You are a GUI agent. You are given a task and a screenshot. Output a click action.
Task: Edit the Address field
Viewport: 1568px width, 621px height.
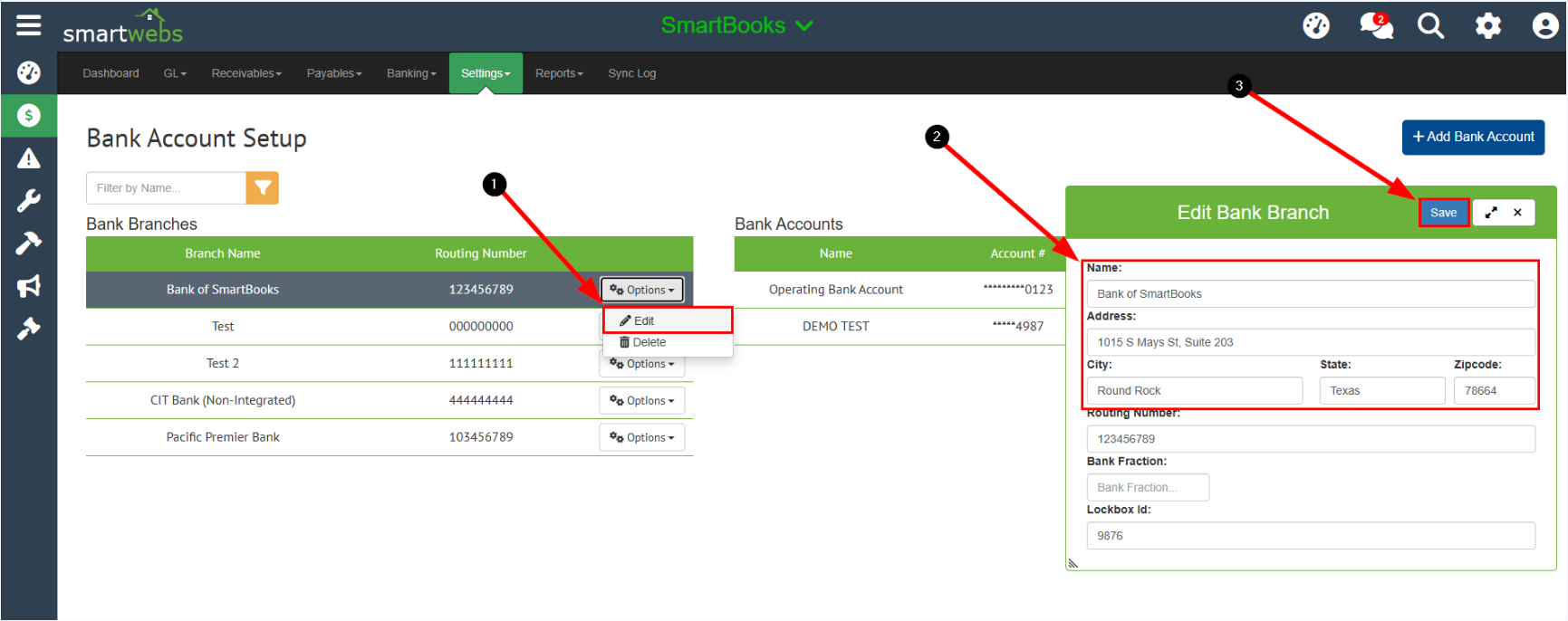(1311, 342)
